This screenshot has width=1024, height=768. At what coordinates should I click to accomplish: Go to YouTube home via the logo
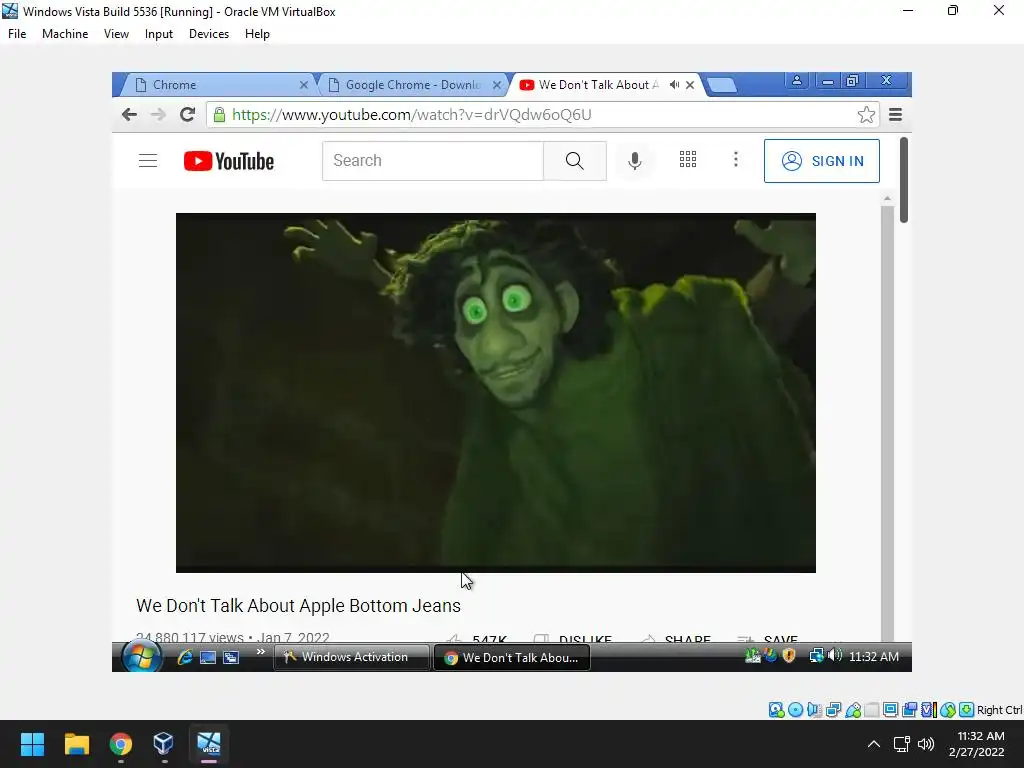(229, 161)
